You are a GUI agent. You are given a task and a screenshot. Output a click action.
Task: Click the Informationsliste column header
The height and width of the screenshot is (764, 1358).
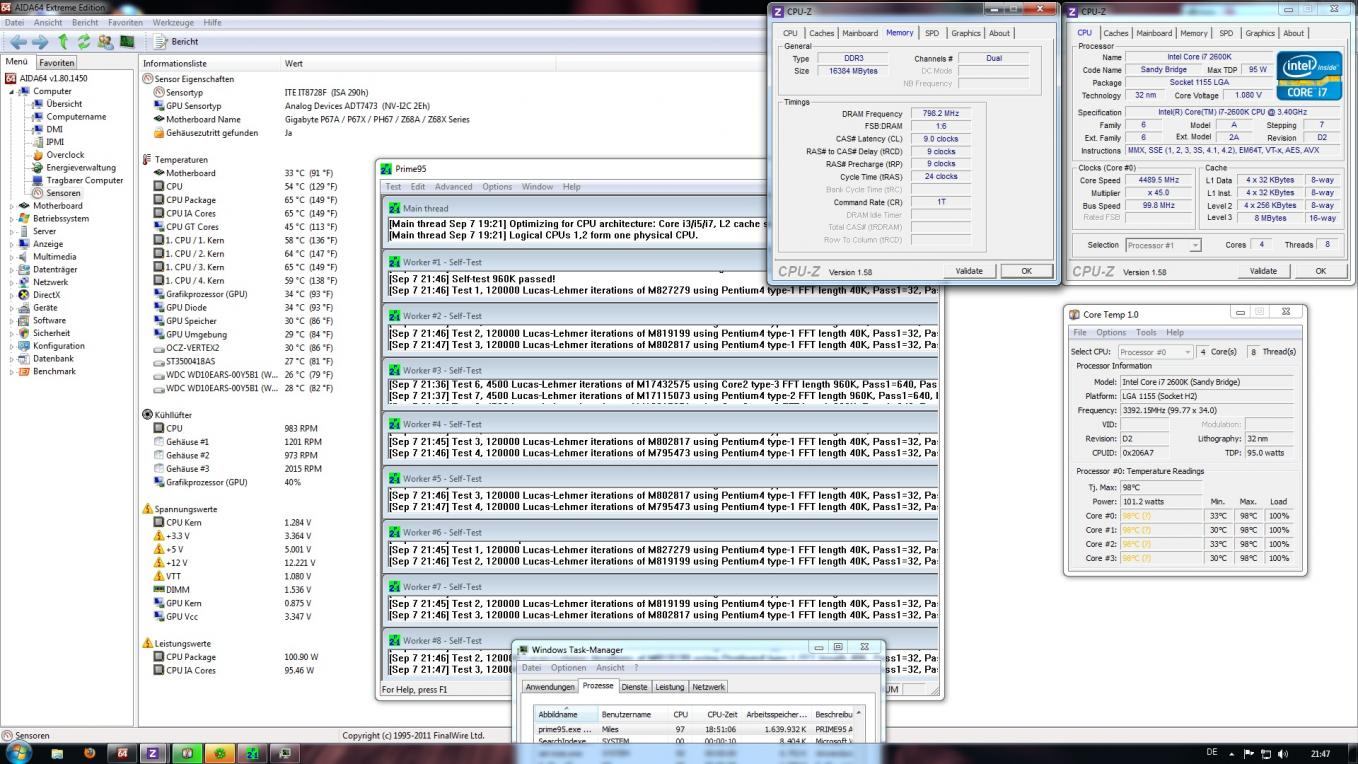(212, 63)
